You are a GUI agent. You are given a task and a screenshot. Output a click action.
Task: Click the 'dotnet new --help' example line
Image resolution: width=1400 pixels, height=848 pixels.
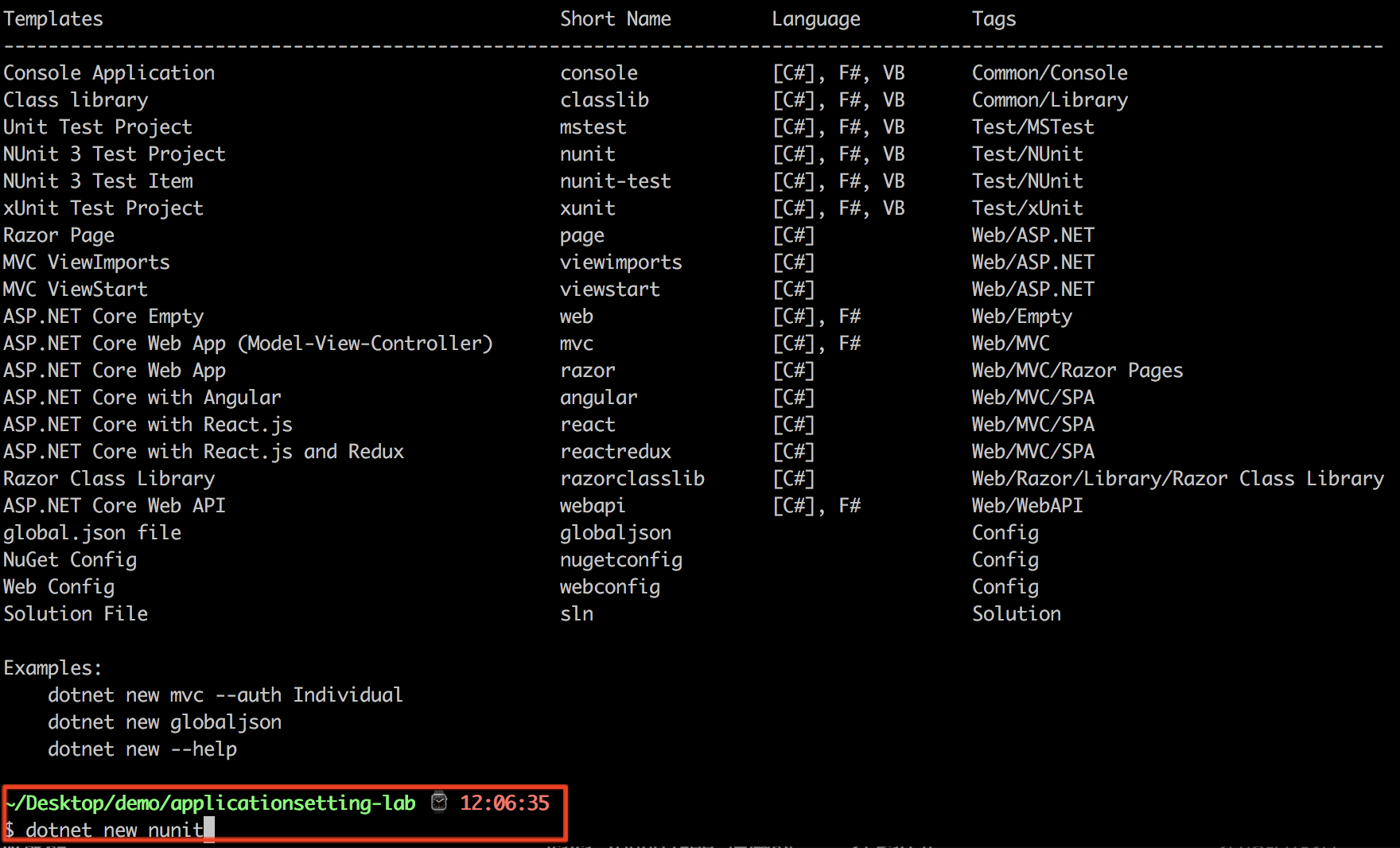[x=142, y=749]
